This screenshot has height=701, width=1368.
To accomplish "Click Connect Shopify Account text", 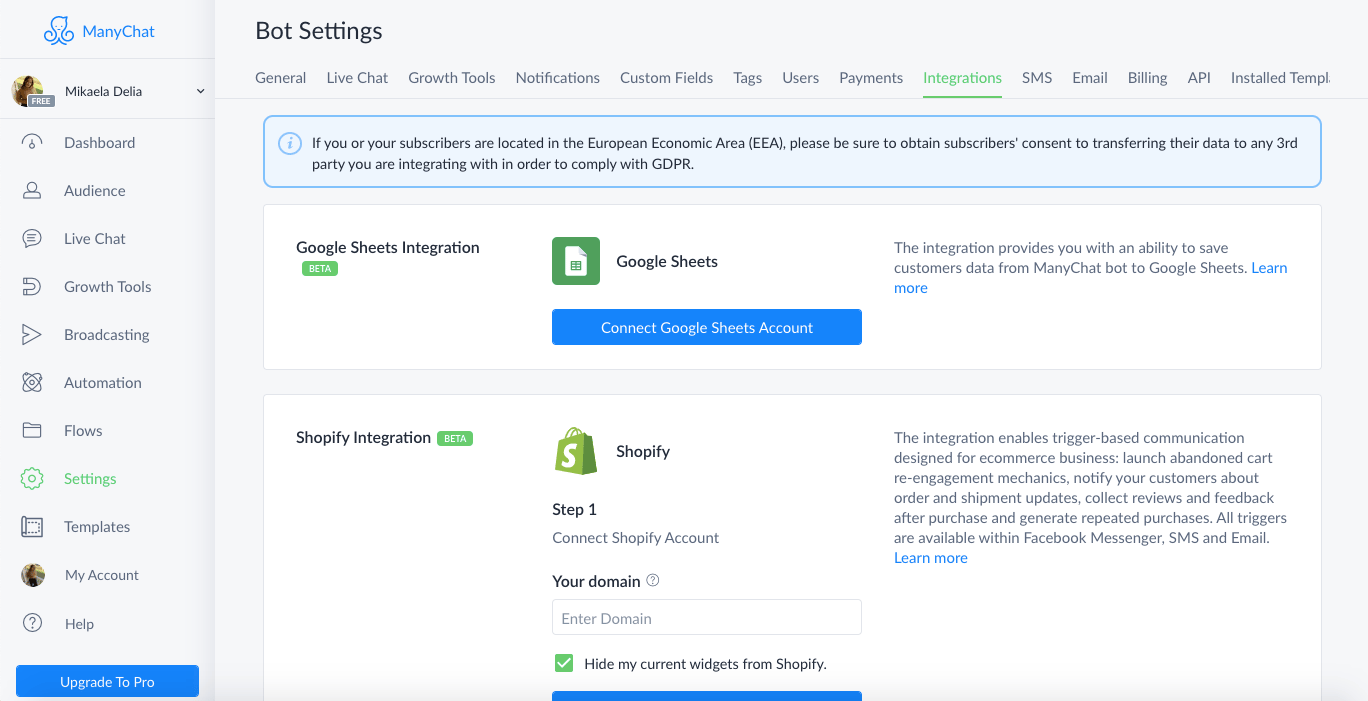I will click(635, 537).
